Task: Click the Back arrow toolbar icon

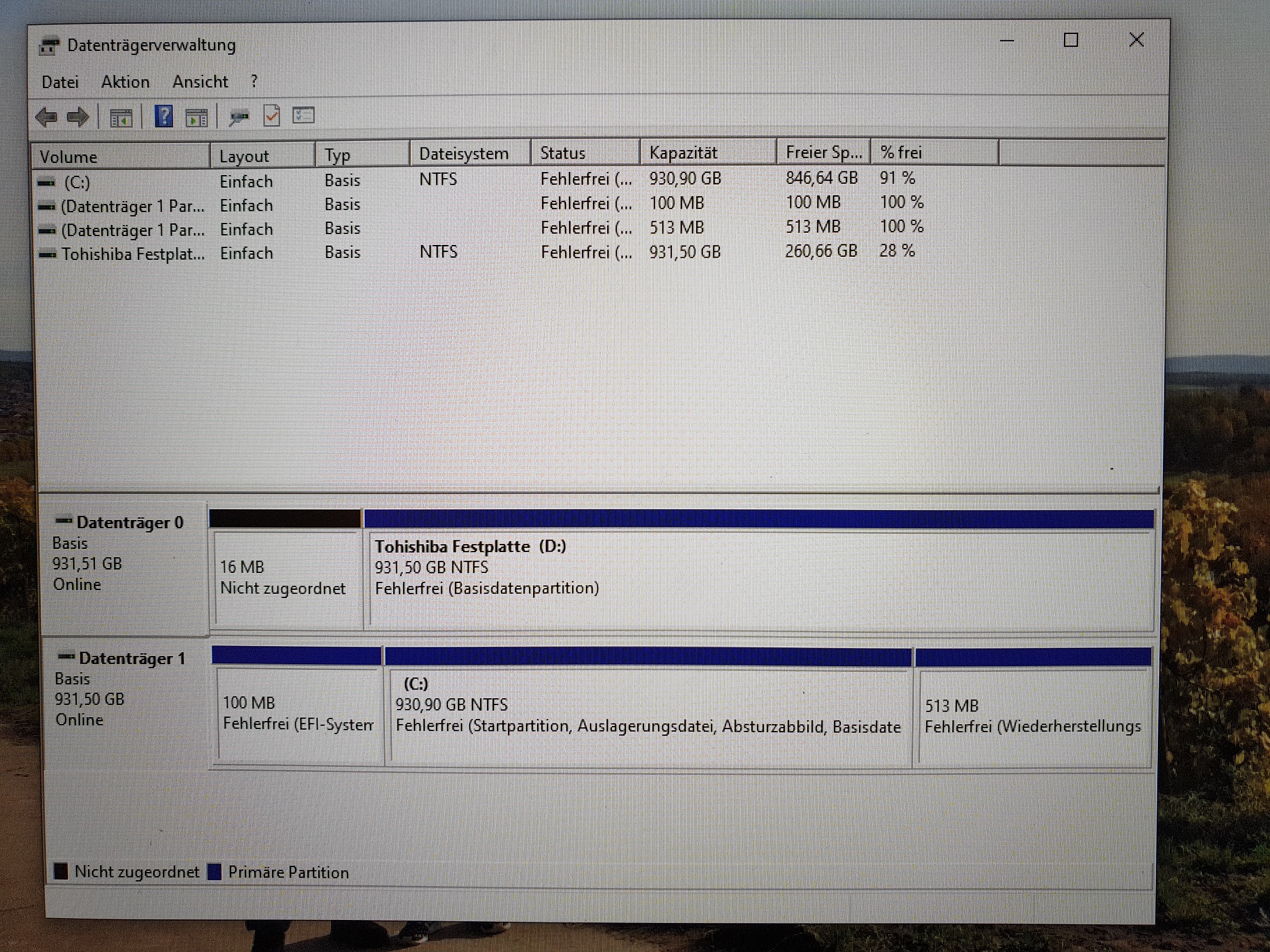Action: 47,117
